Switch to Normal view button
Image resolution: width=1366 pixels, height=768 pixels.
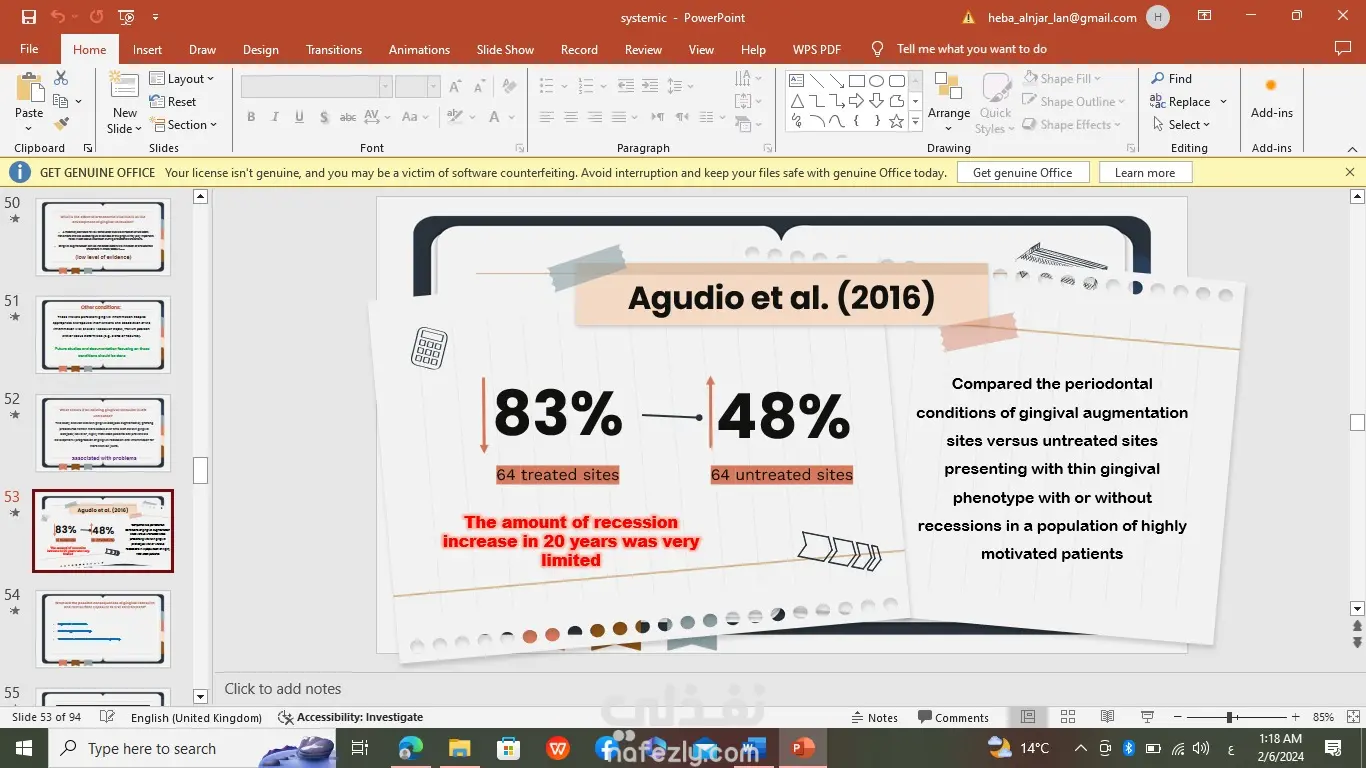click(1027, 717)
